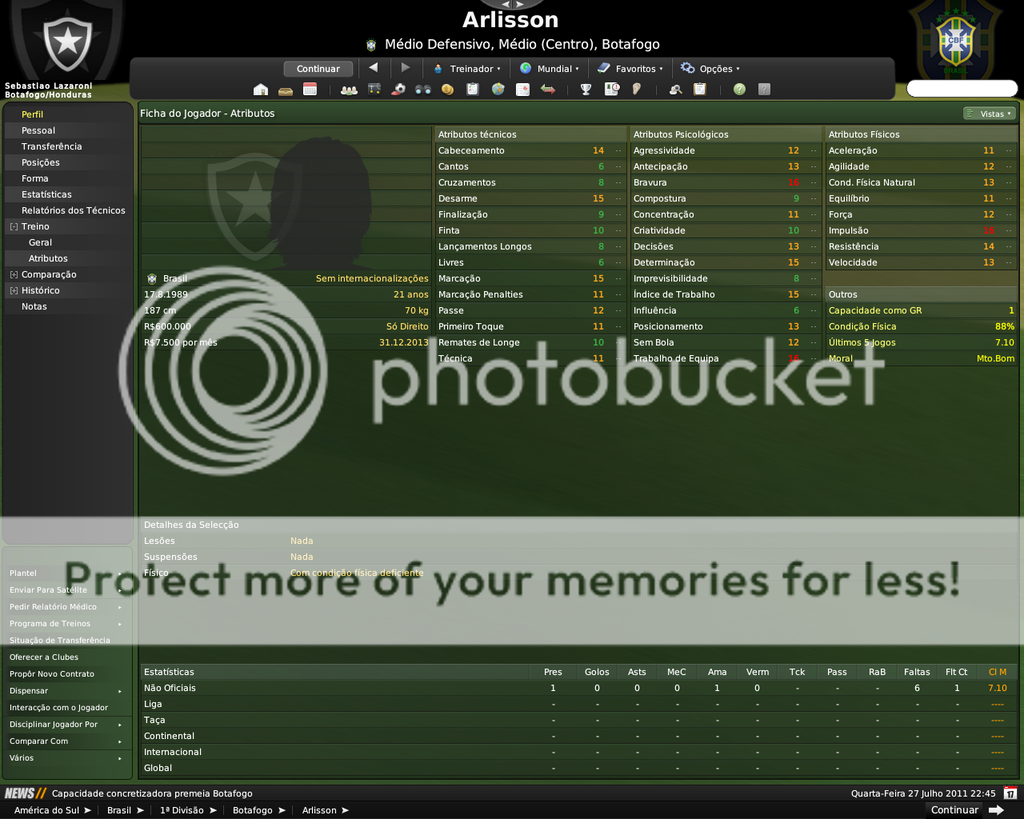Click the calendar icon in bottom-right corner
Image resolution: width=1024 pixels, height=819 pixels.
coord(1010,793)
